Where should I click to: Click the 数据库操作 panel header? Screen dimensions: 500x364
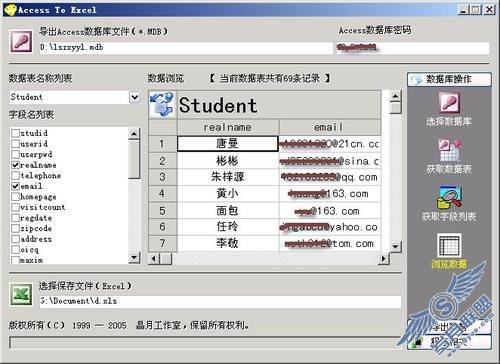coord(449,79)
